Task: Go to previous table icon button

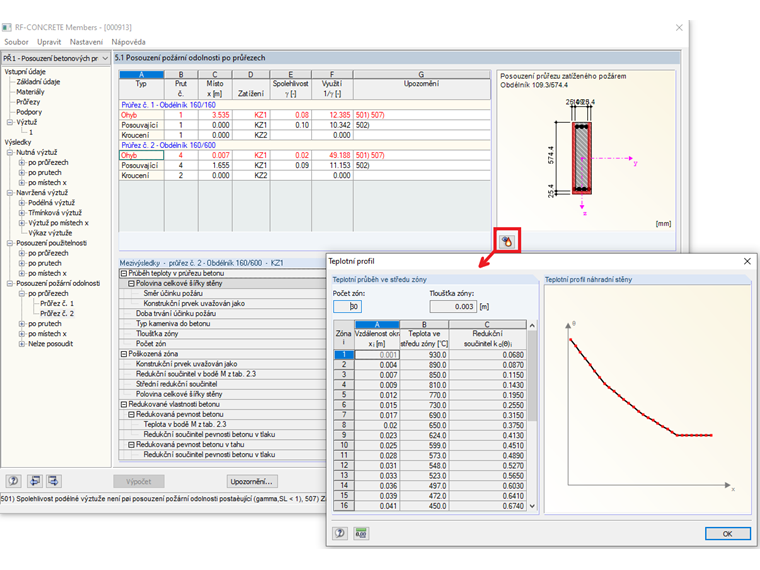Action: pyautogui.click(x=34, y=481)
